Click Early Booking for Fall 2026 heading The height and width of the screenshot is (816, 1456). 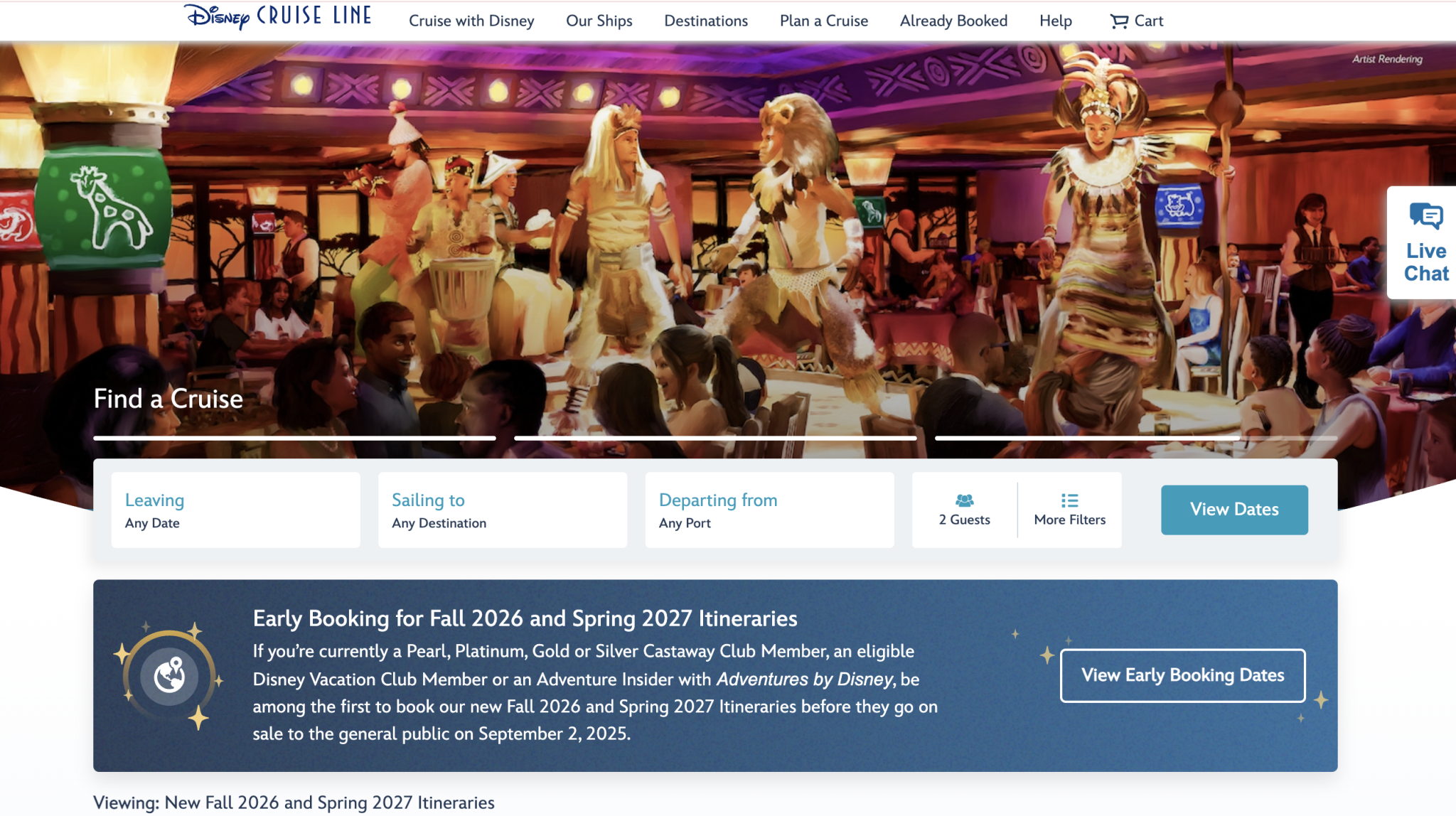pos(525,618)
